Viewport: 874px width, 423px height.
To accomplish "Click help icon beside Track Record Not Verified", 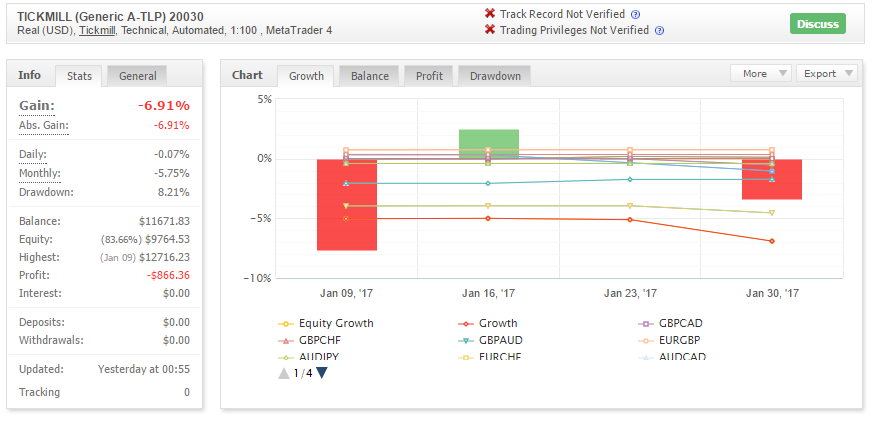I will (635, 14).
